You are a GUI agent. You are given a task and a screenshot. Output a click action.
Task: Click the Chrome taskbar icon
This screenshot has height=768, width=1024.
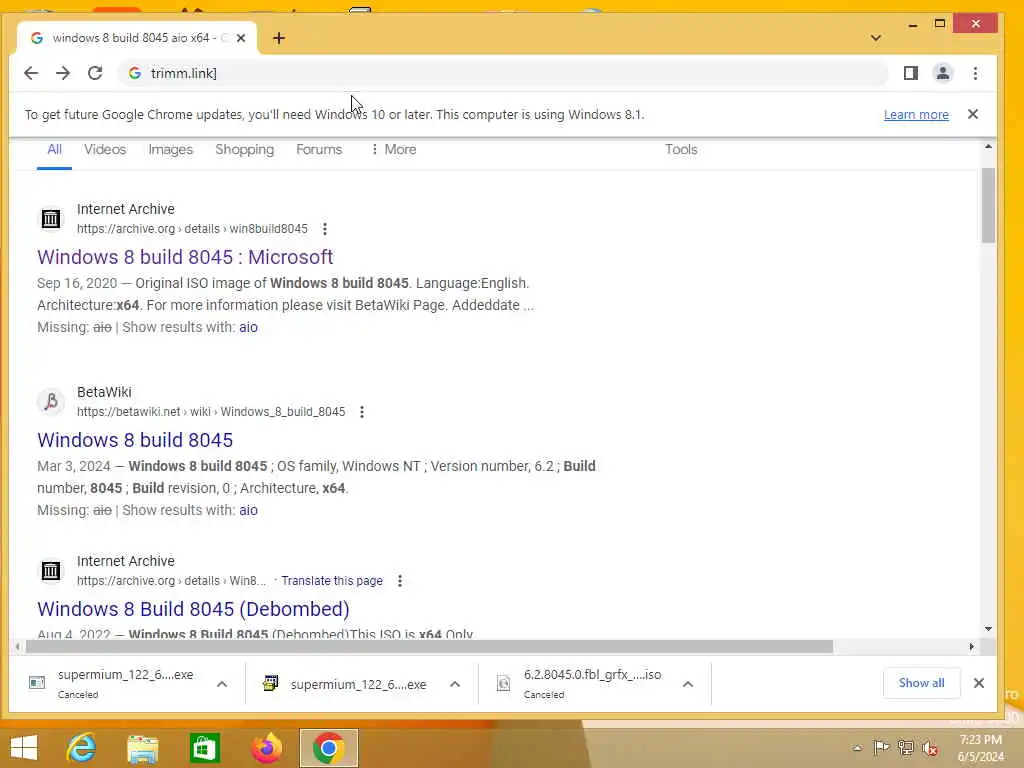point(328,748)
